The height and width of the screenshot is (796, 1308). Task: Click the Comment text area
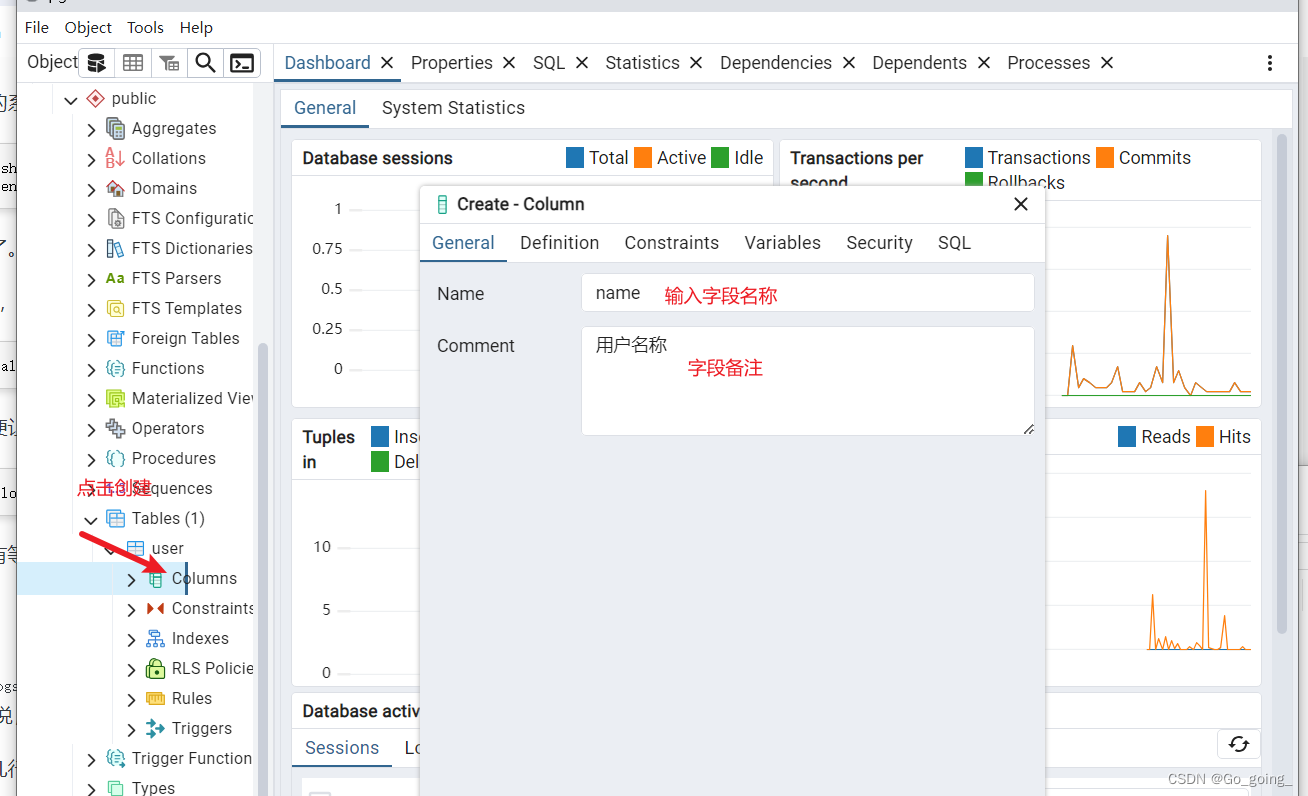[808, 381]
